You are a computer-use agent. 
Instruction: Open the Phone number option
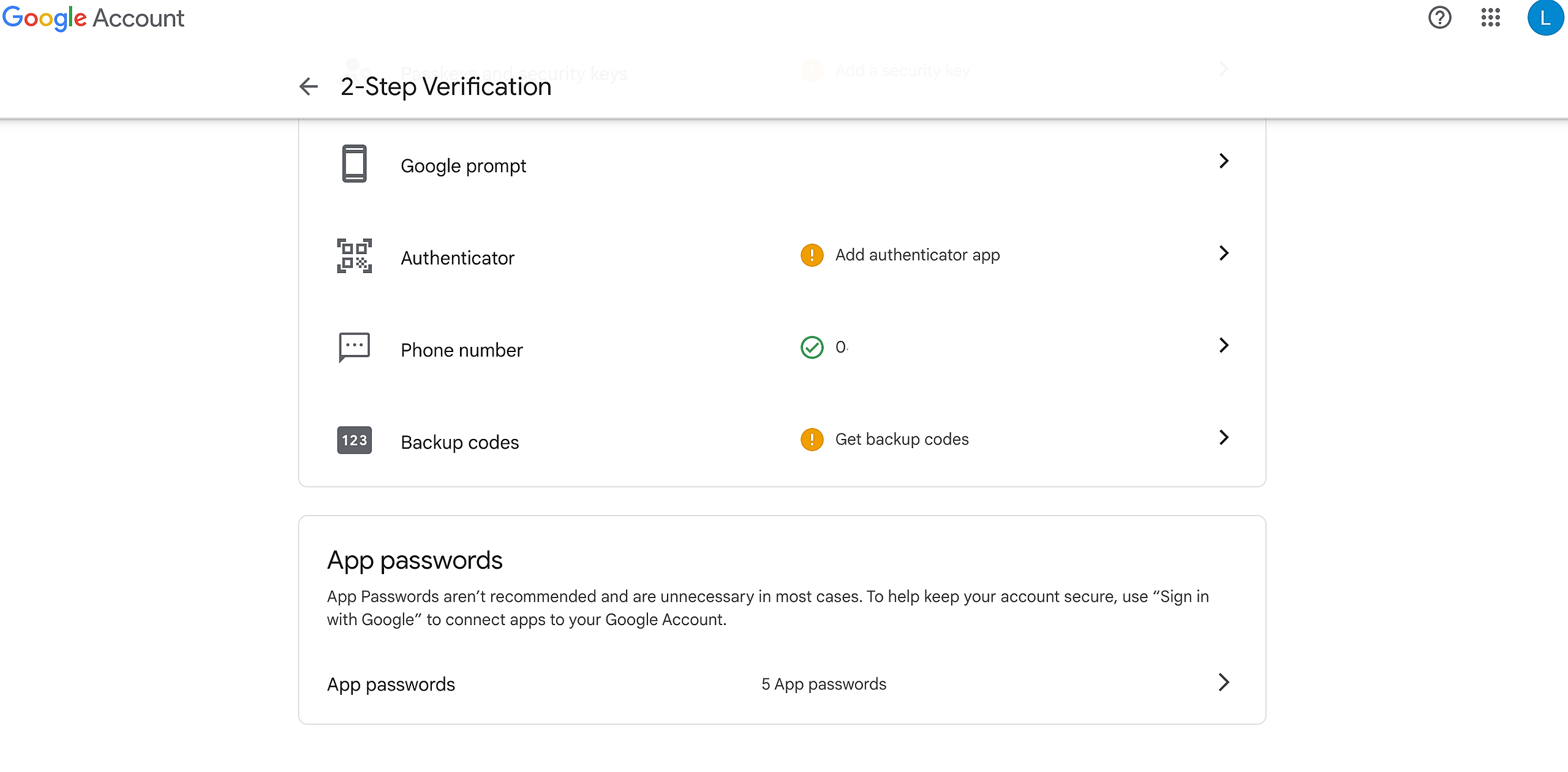click(782, 348)
